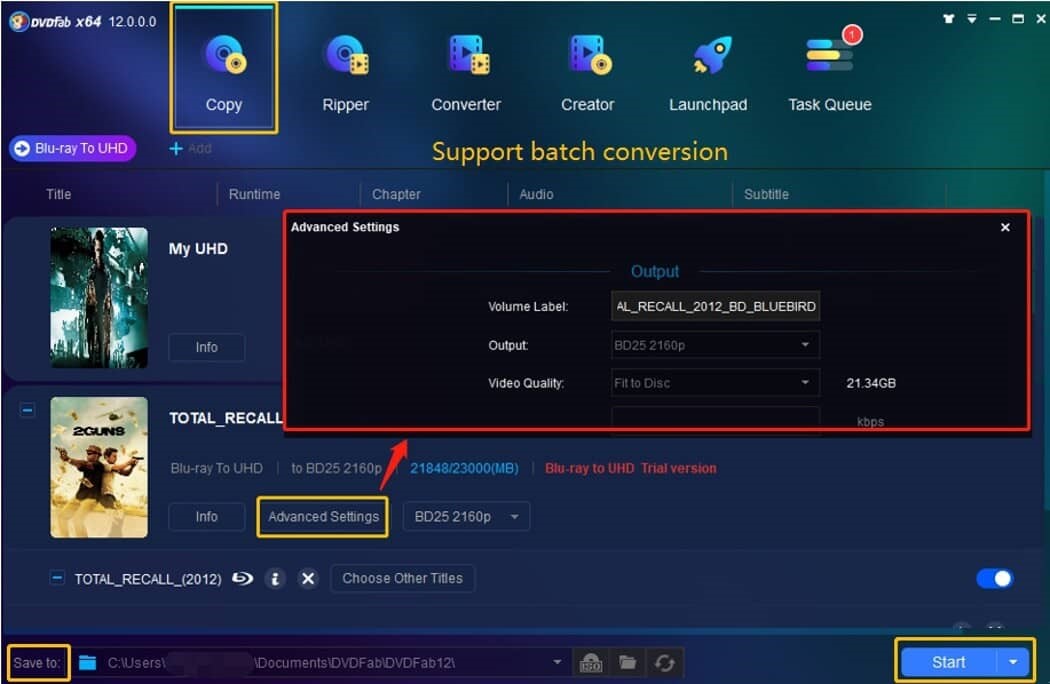Screen dimensions: 1050x684
Task: Open the Ripper module
Action: point(345,65)
